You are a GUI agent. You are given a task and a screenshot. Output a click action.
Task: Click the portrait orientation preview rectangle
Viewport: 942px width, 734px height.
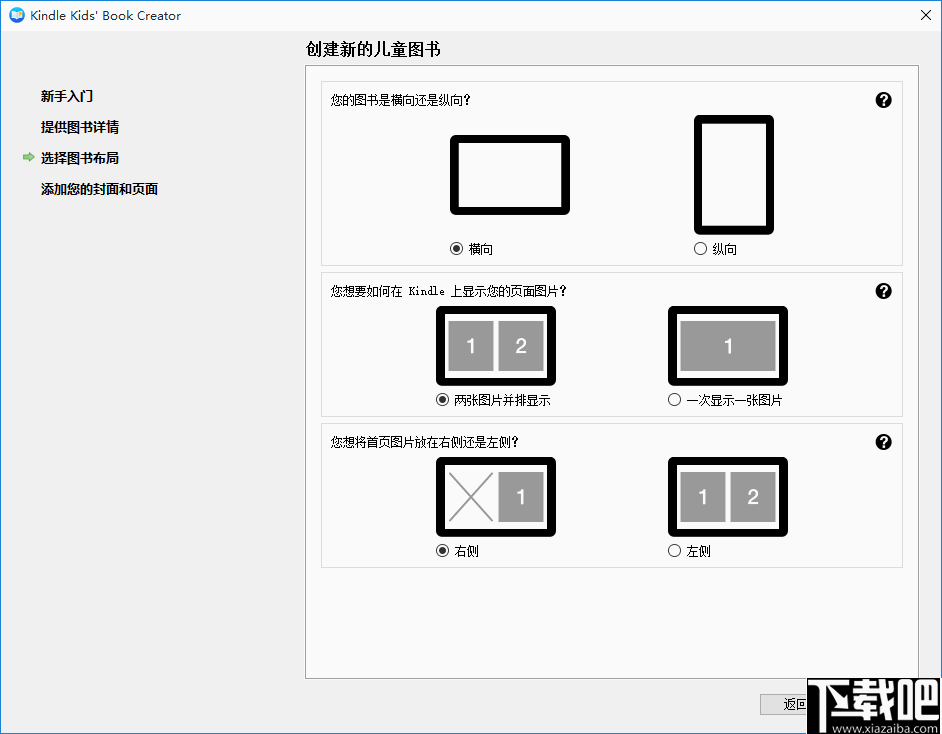coord(733,175)
